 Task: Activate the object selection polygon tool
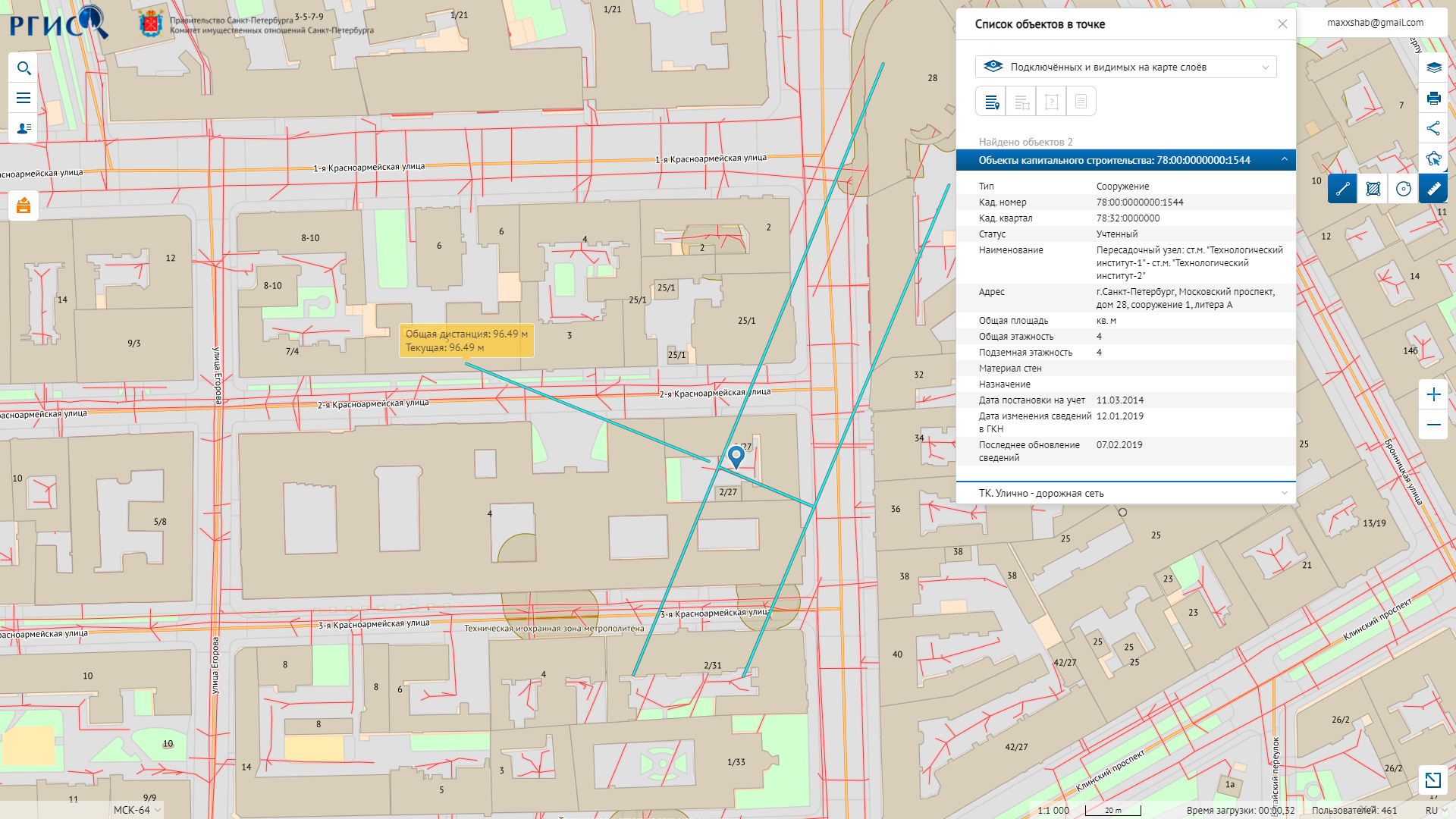point(1433,158)
